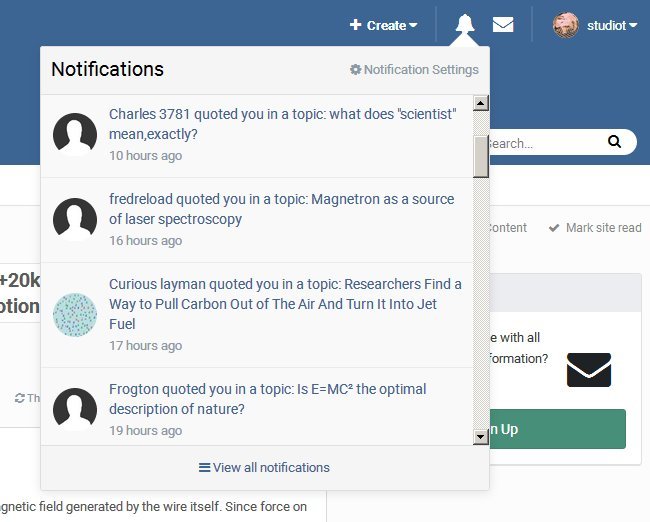Click Mark site read
The height and width of the screenshot is (522, 650).
595,228
